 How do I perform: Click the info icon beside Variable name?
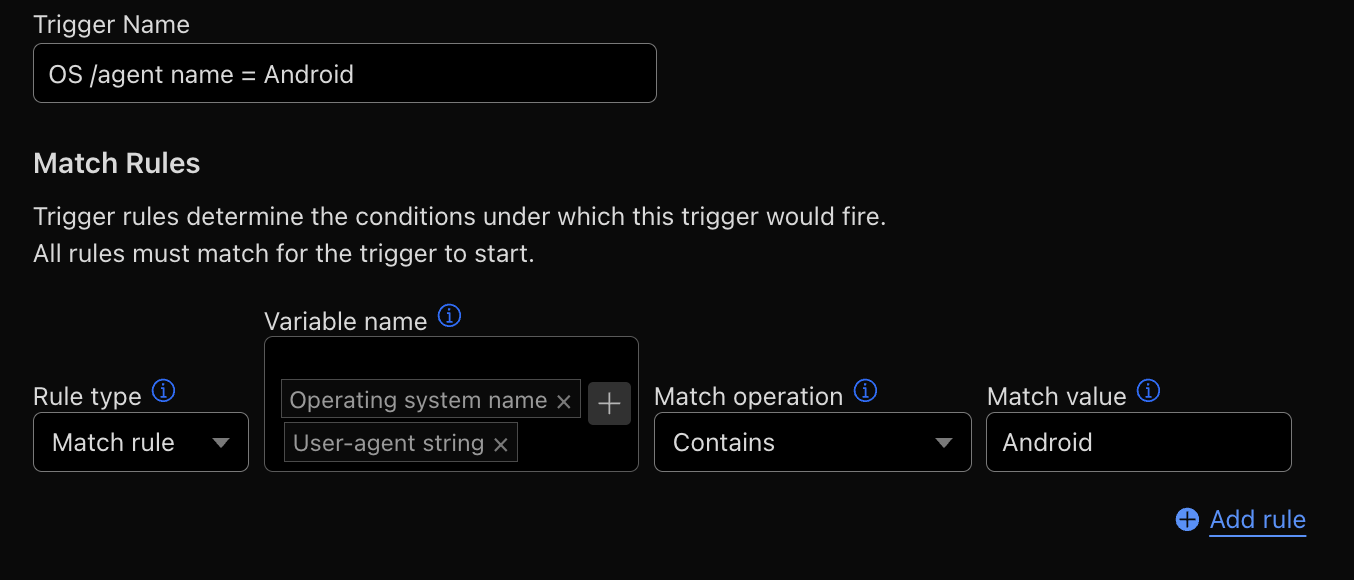click(x=450, y=317)
